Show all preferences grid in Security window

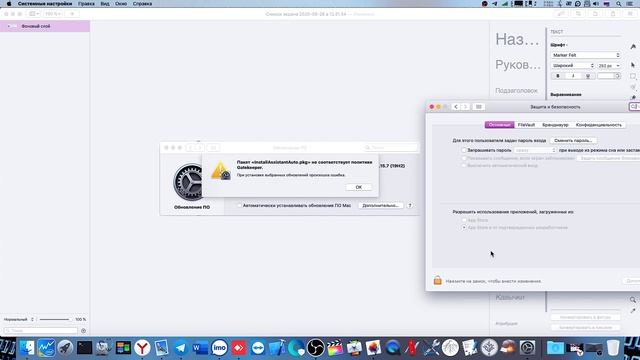pos(478,107)
